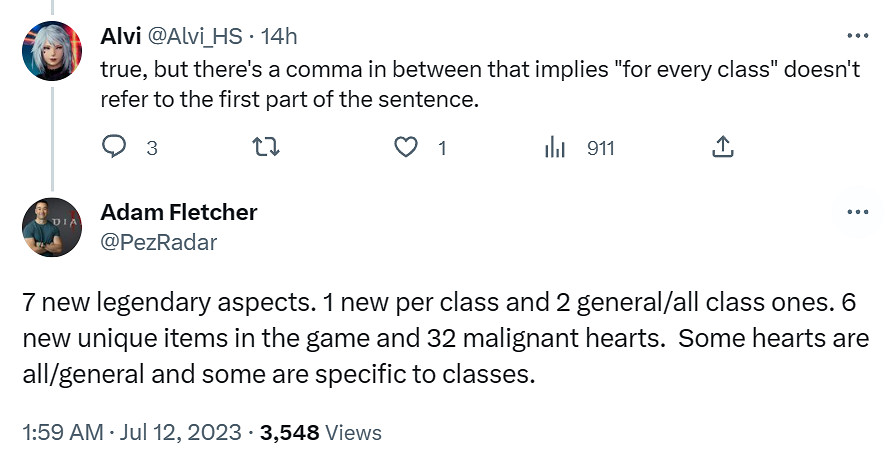Click Adam Fletcher's profile picture

[50, 227]
